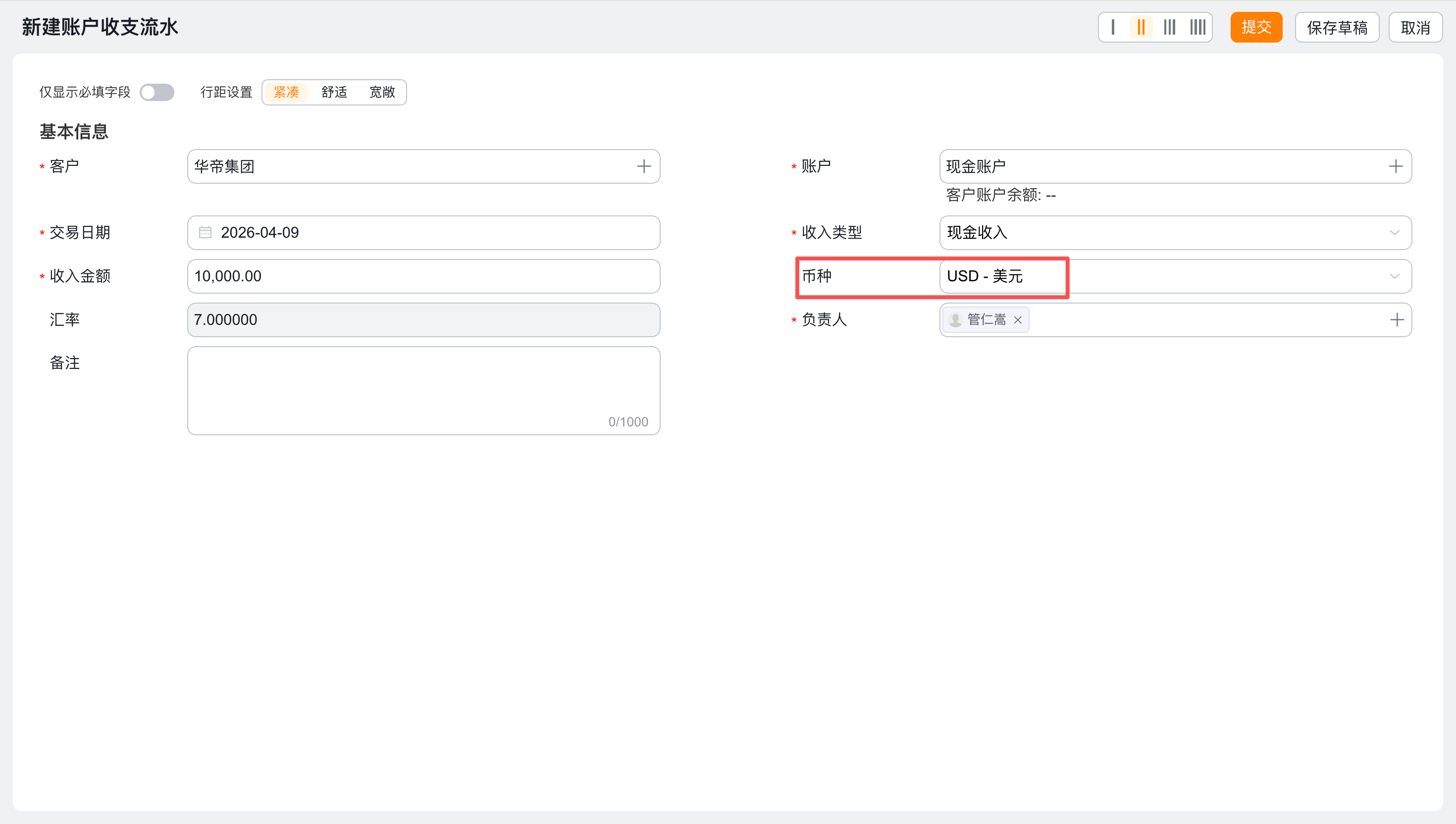This screenshot has height=824, width=1456.
Task: Click 取消 button
Action: (x=1415, y=27)
